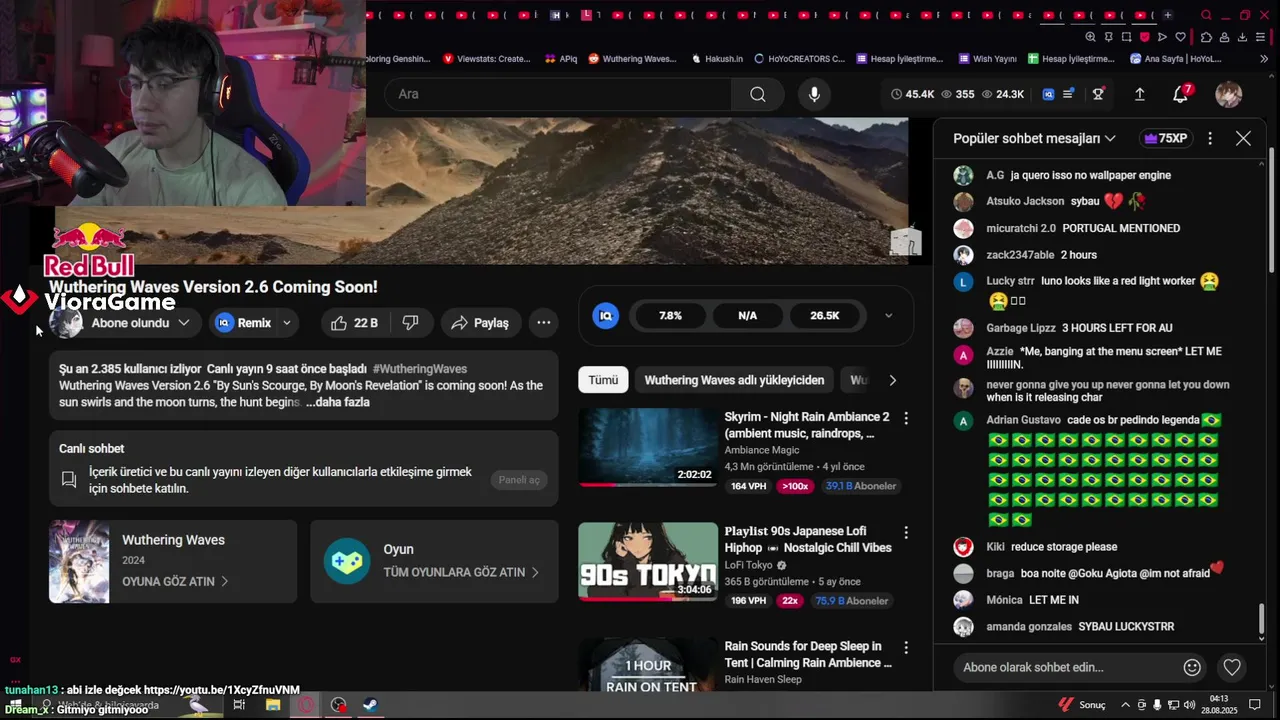Screen dimensions: 1280x720
Task: Dislike the video with thumbs down
Action: pyautogui.click(x=410, y=323)
